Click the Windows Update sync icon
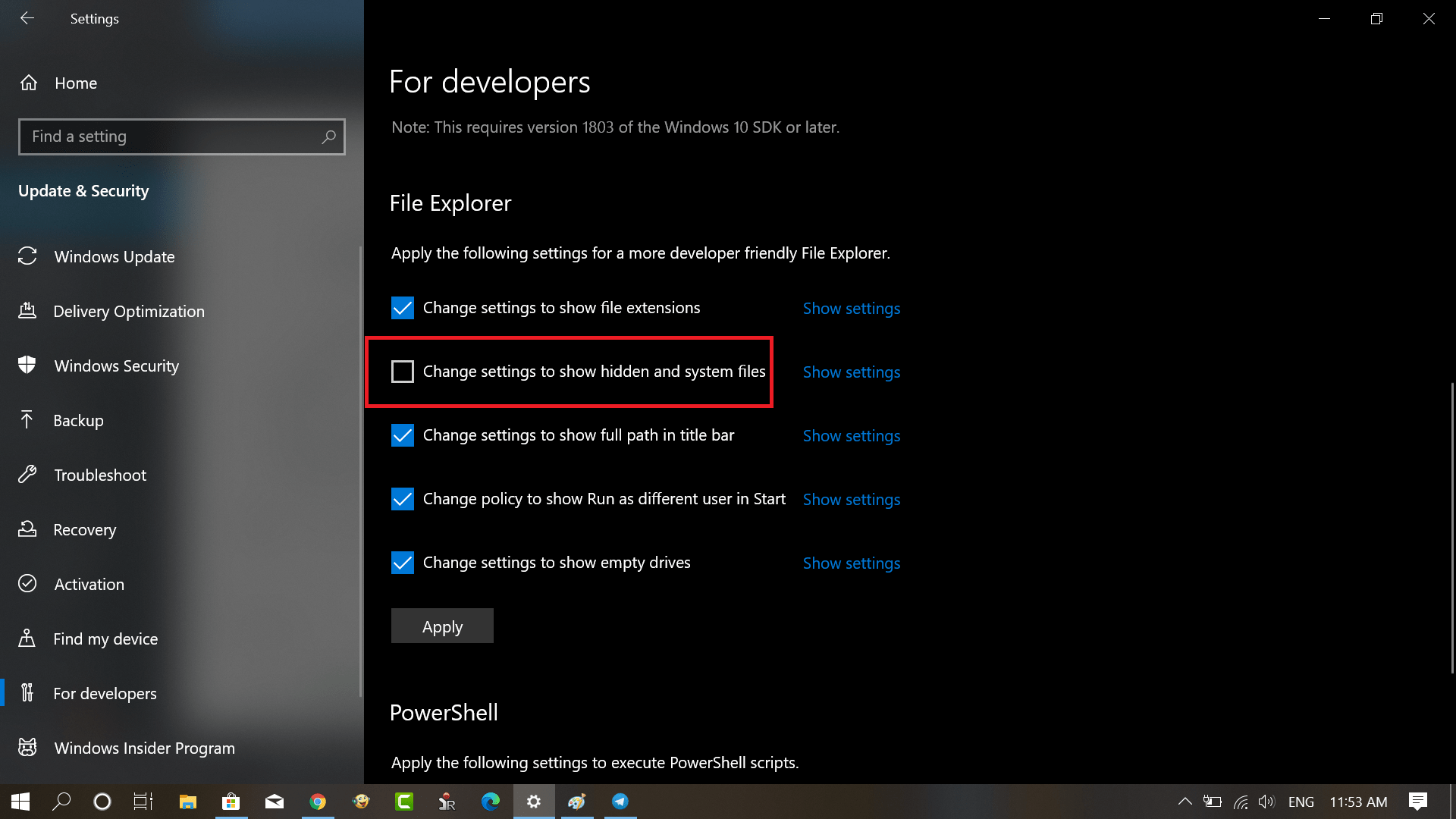This screenshot has height=819, width=1456. pos(27,256)
